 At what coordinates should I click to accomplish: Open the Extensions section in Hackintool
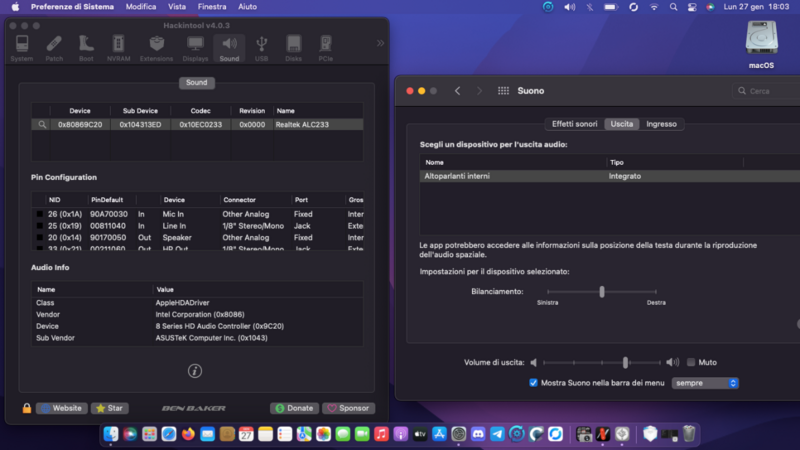(x=157, y=48)
